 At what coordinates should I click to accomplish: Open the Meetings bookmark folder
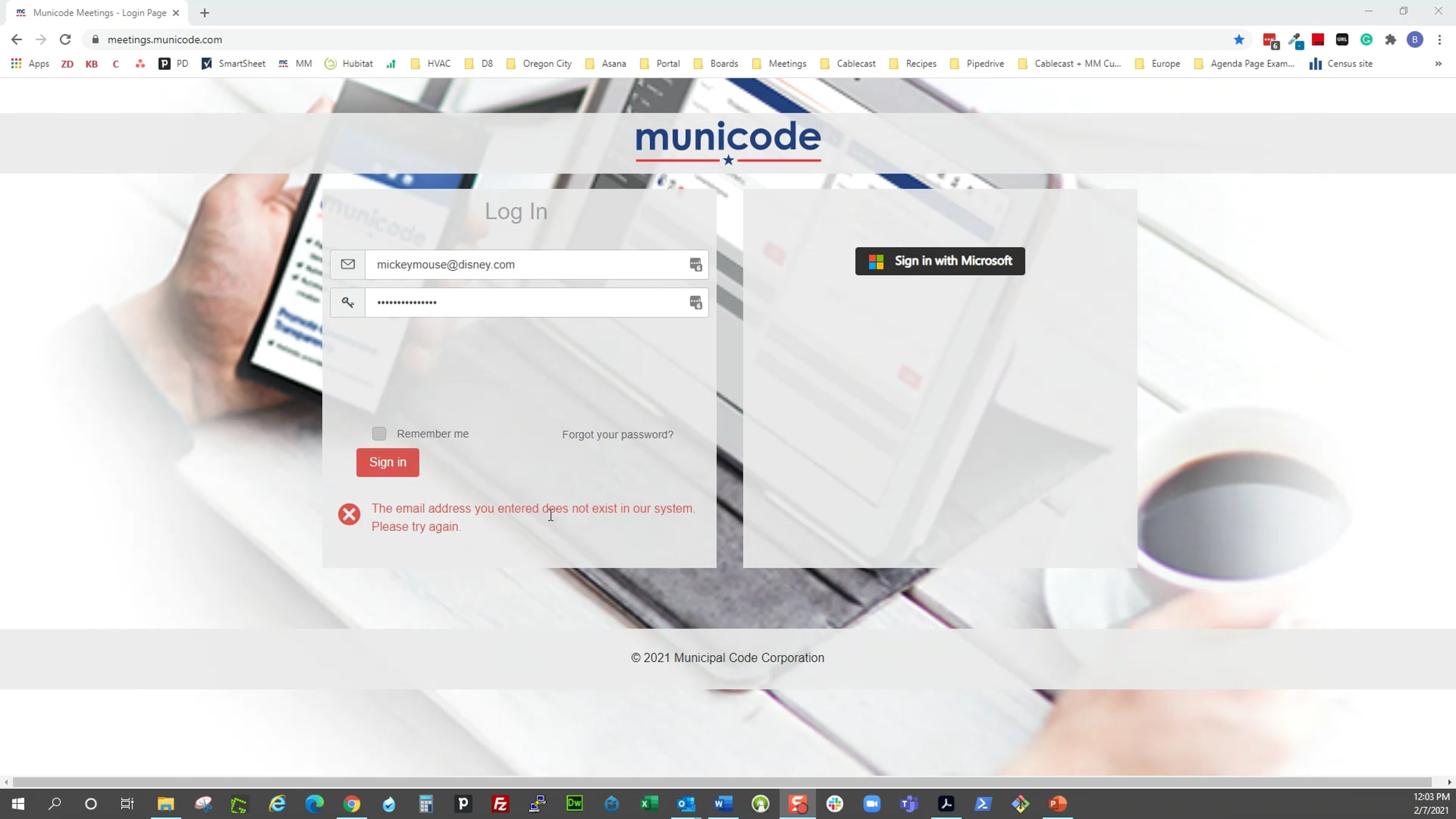point(780,64)
